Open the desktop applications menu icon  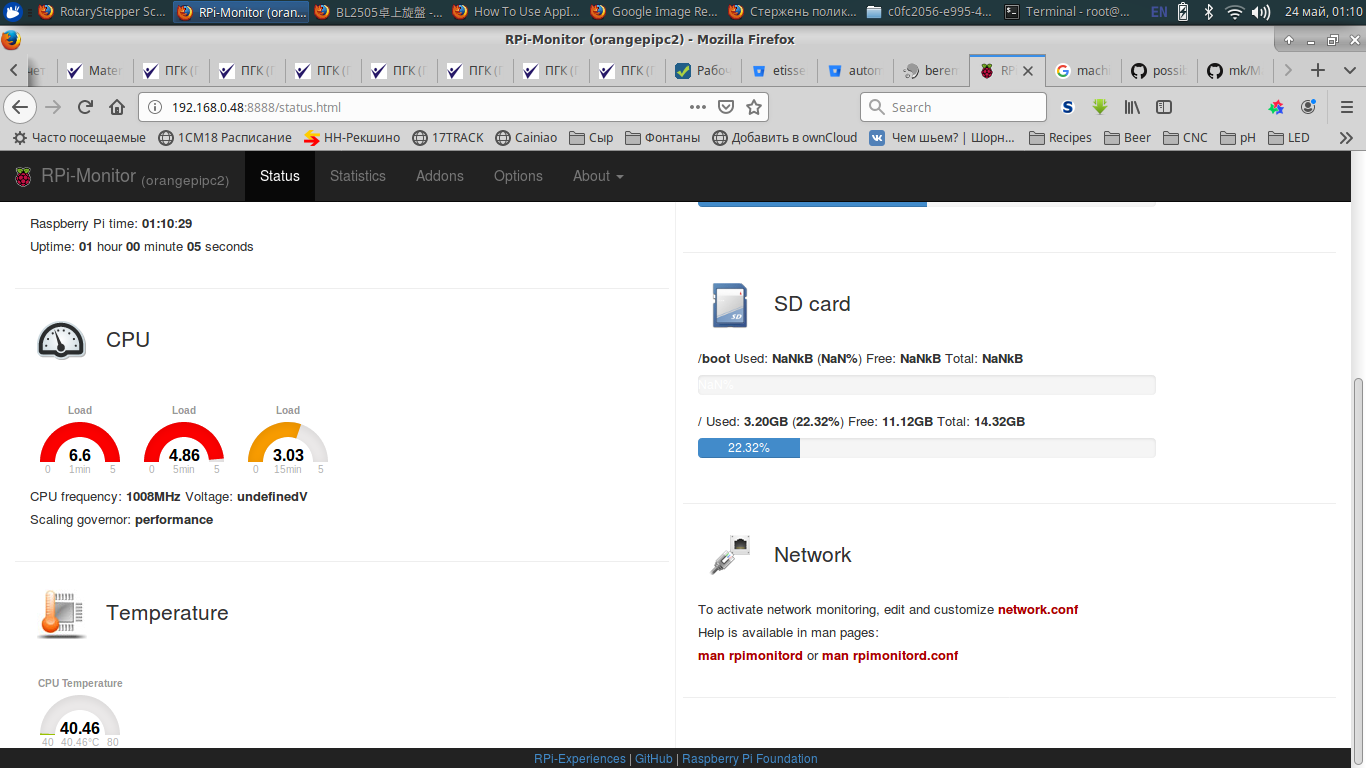pyautogui.click(x=12, y=12)
